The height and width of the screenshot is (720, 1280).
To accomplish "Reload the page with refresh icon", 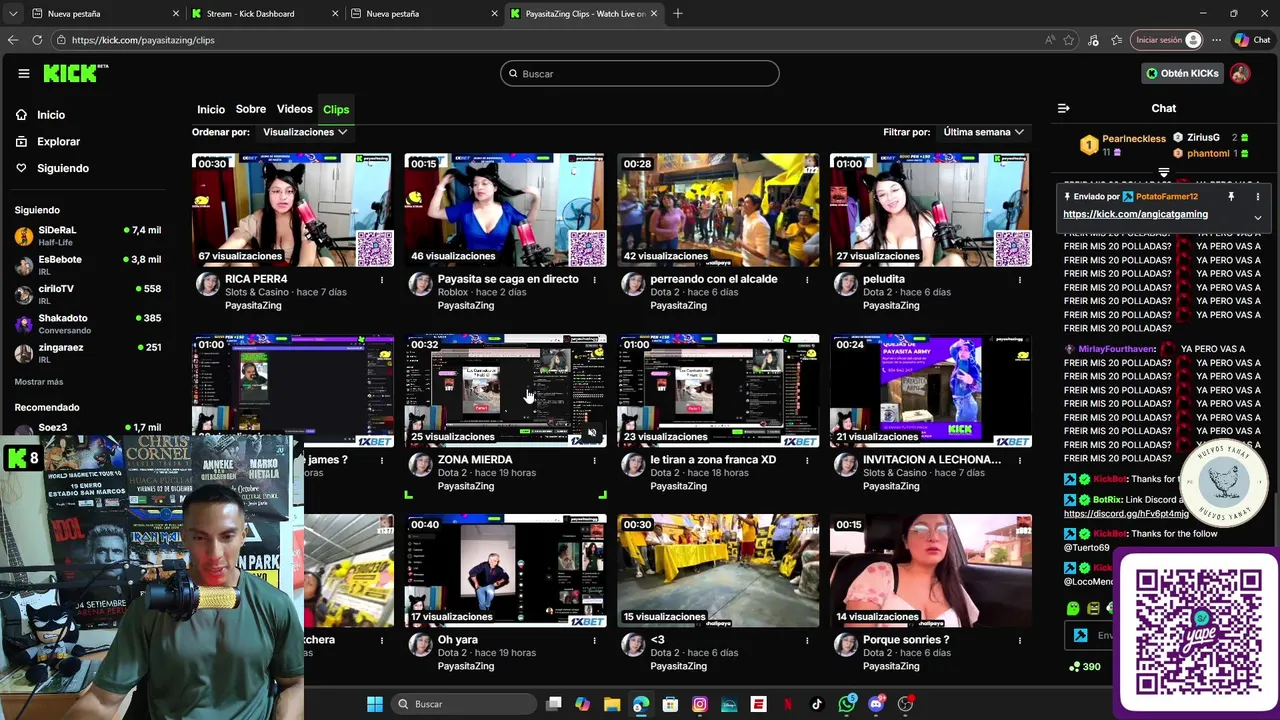I will point(37,40).
